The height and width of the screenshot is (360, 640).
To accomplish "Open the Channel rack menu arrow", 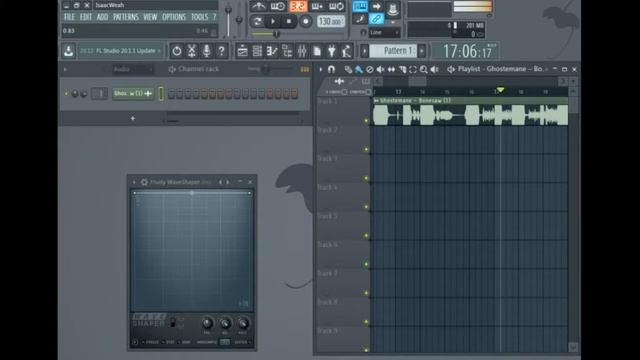I will [x=65, y=69].
